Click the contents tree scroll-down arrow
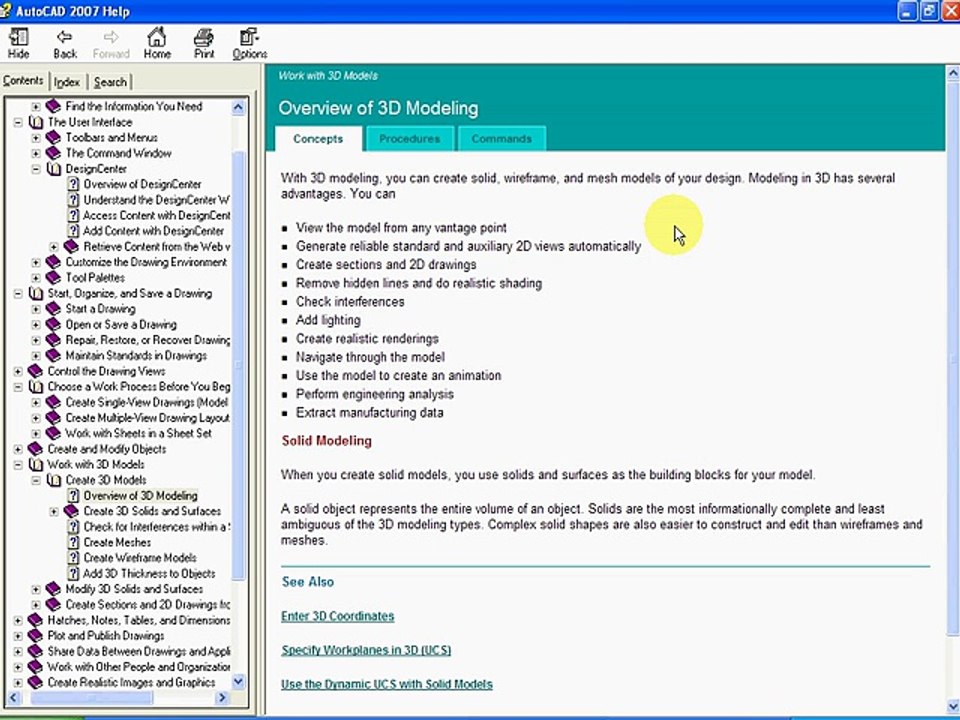960x720 pixels. coord(238,681)
